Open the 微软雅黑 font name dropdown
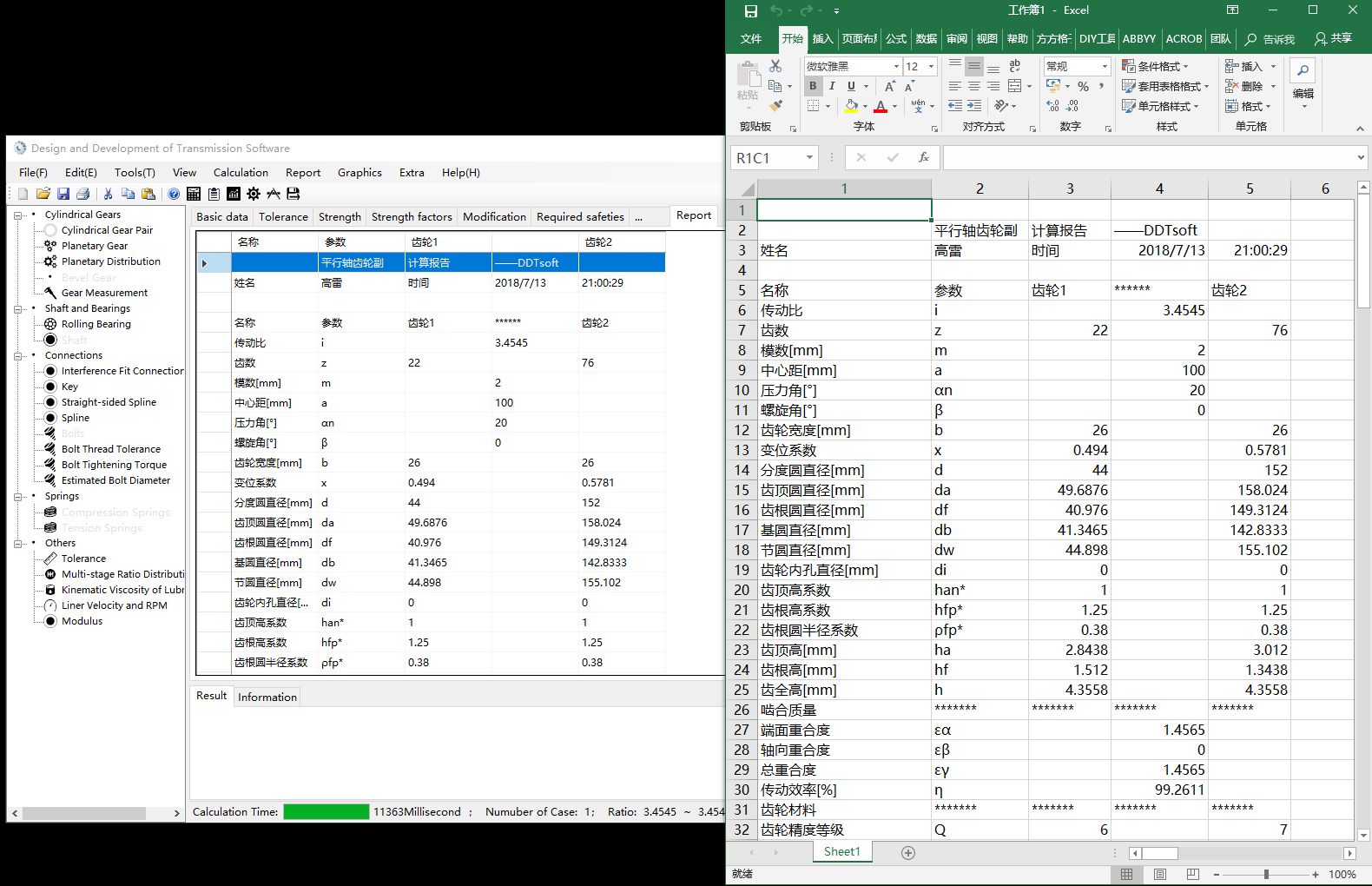 [x=896, y=66]
